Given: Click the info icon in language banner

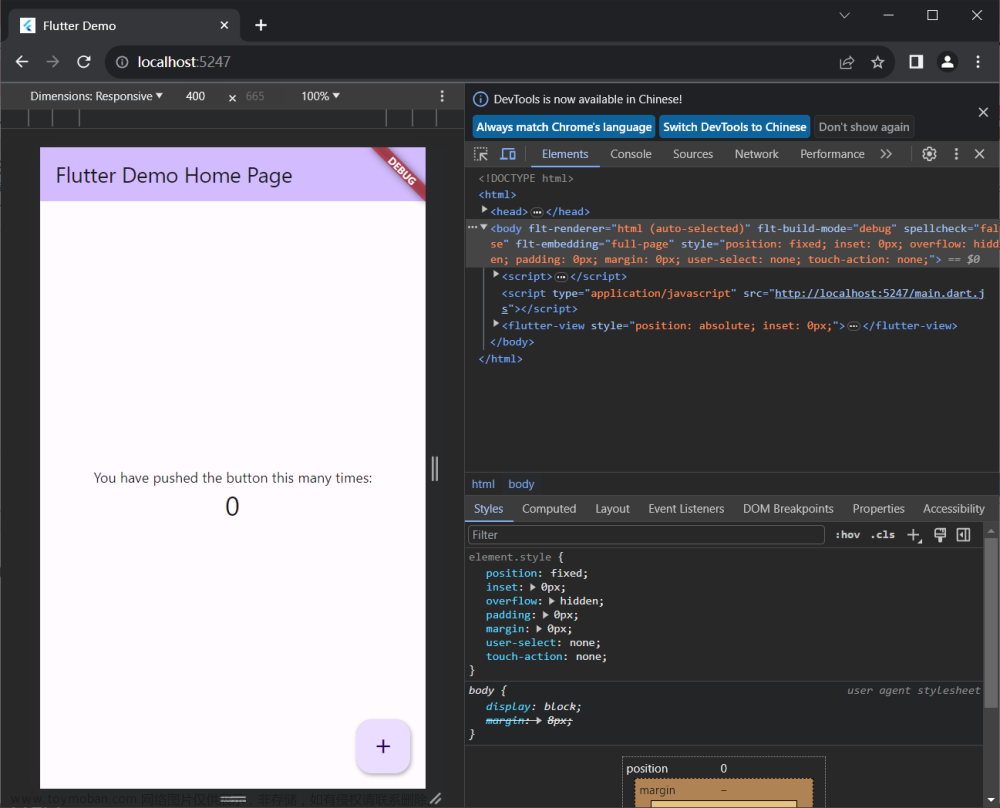Looking at the screenshot, I should [481, 99].
